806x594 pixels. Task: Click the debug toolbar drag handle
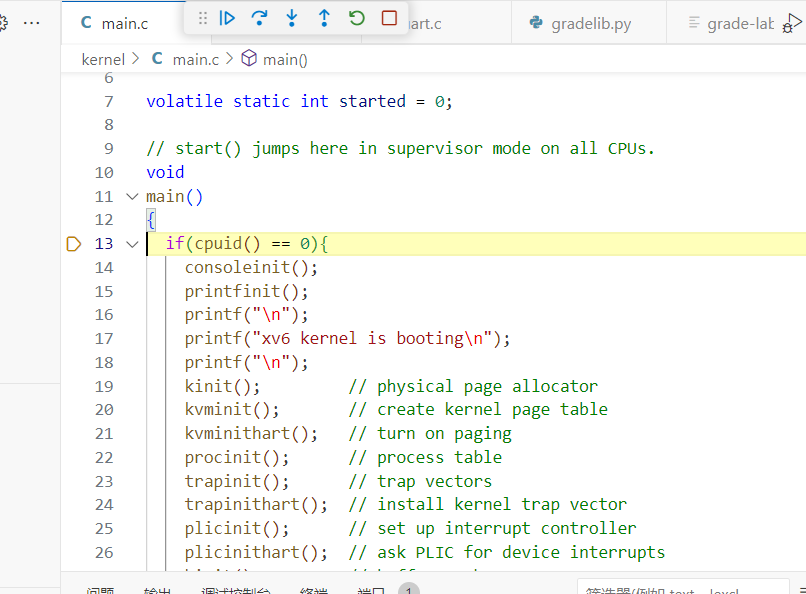203,18
